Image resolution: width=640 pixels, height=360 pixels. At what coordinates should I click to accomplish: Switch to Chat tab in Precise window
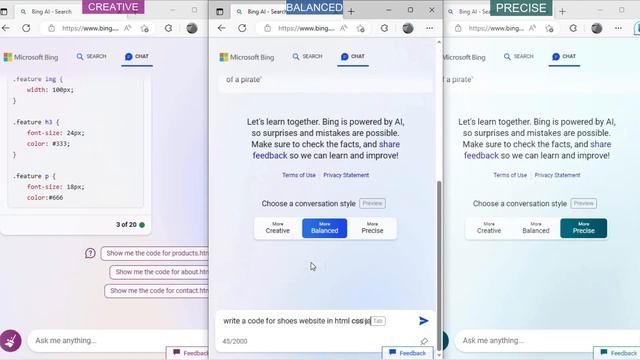pos(564,57)
